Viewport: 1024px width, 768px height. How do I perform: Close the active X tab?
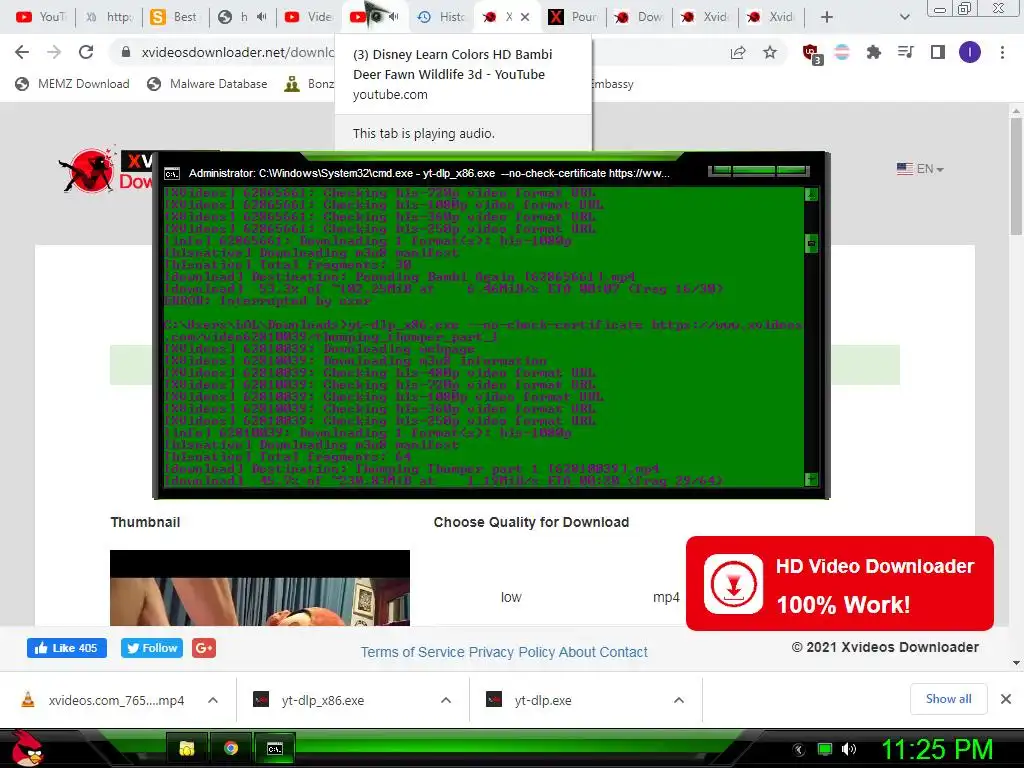[x=525, y=17]
